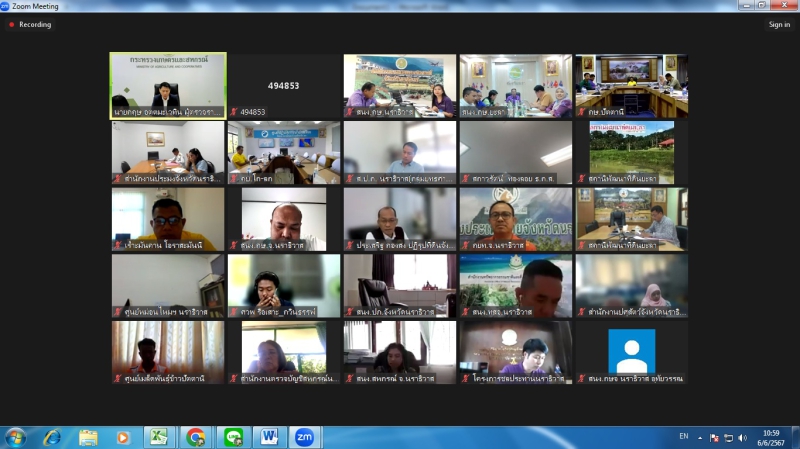The image size is (800, 449).
Task: Select the participant tile with blue avatar placeholder
Action: pyautogui.click(x=631, y=351)
